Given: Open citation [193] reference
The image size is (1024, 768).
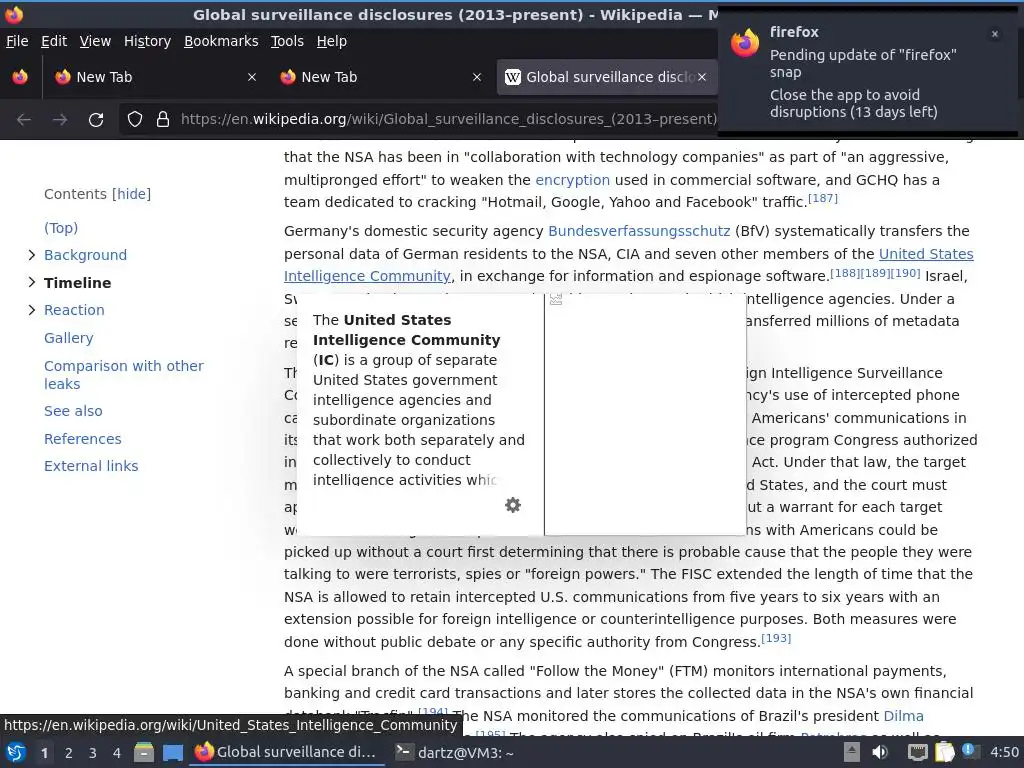Looking at the screenshot, I should [776, 638].
